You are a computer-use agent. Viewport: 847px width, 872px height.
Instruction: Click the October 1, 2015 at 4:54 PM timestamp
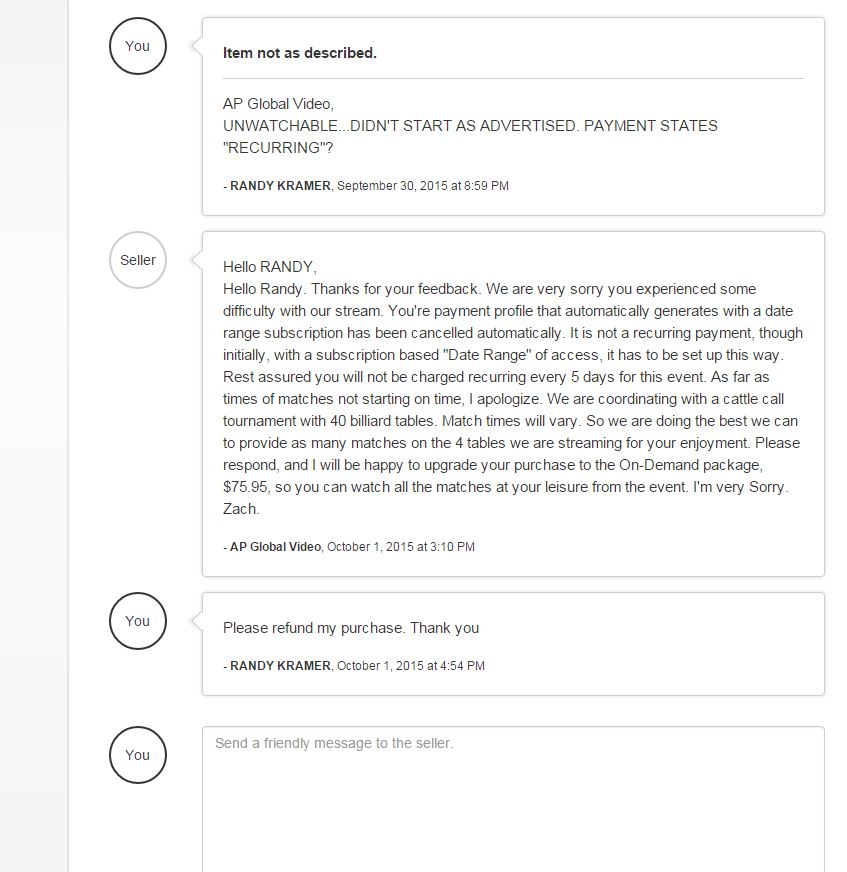click(411, 666)
